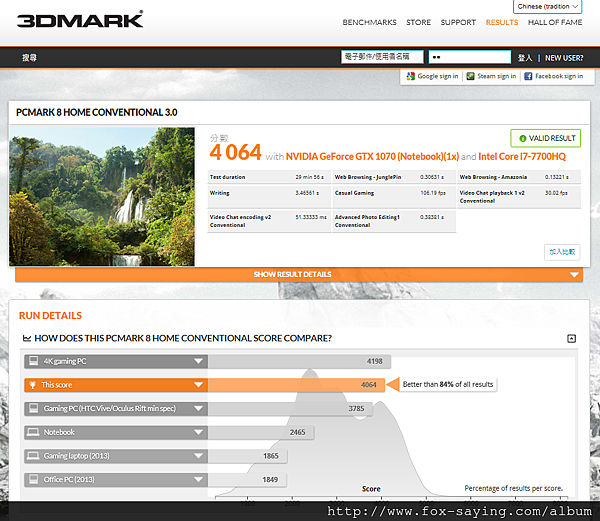Click Video Chat encoding v2 Conventional result
This screenshot has width=600, height=521.
(269, 221)
